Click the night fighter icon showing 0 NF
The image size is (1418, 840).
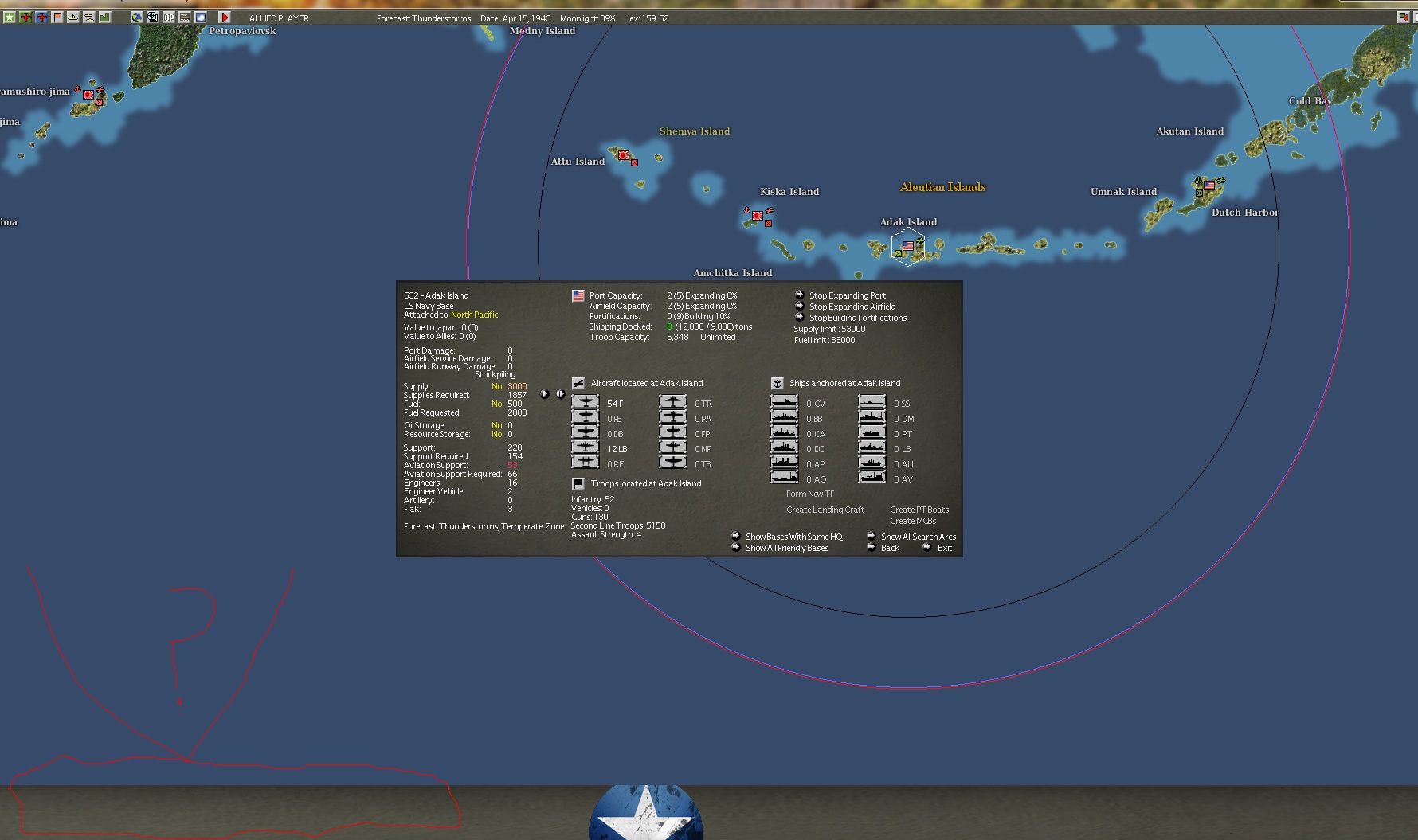[x=673, y=447]
